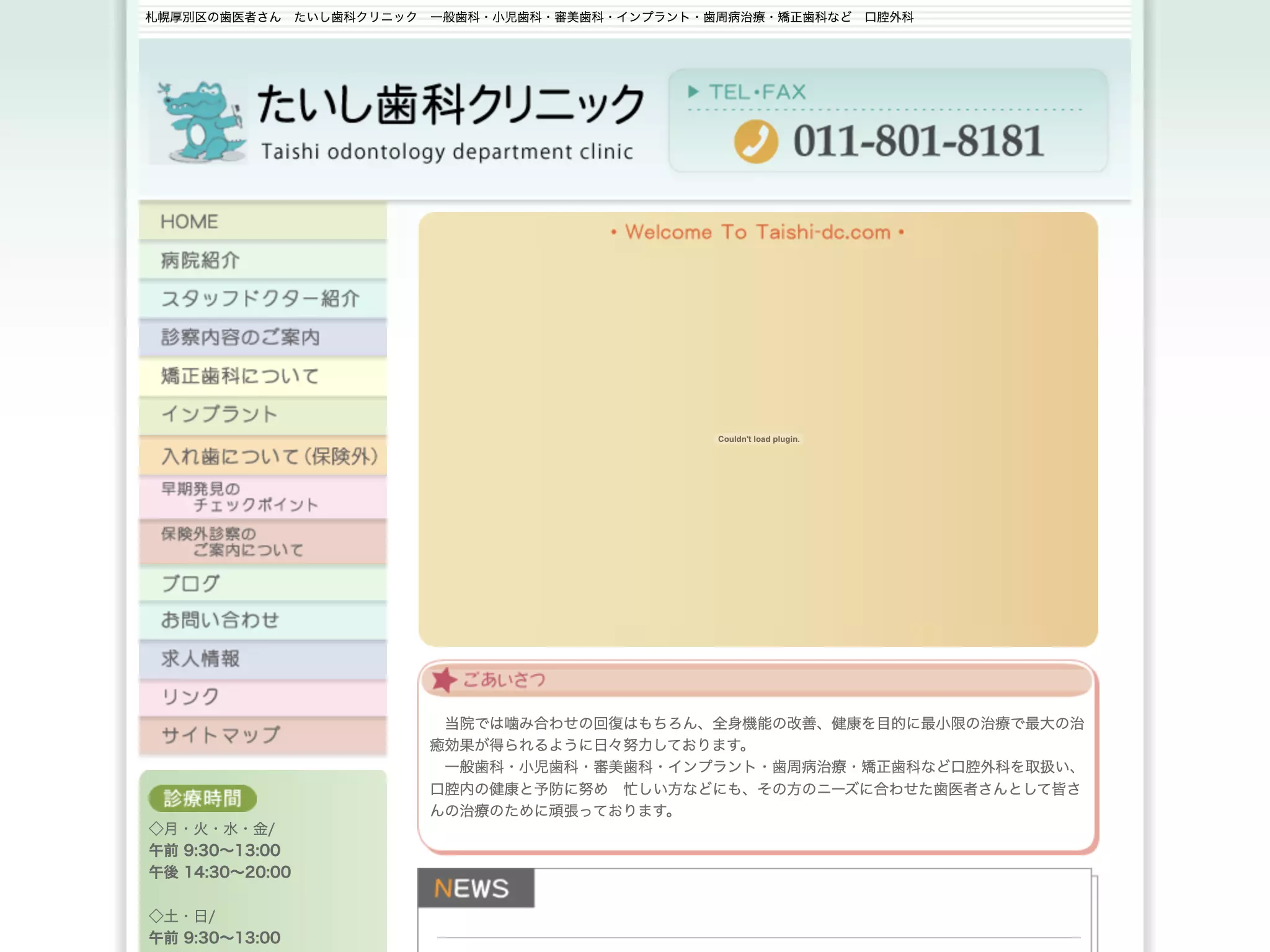Image resolution: width=1270 pixels, height=952 pixels.
Task: Open 病院紹介 in the sidebar
Action: 263,260
